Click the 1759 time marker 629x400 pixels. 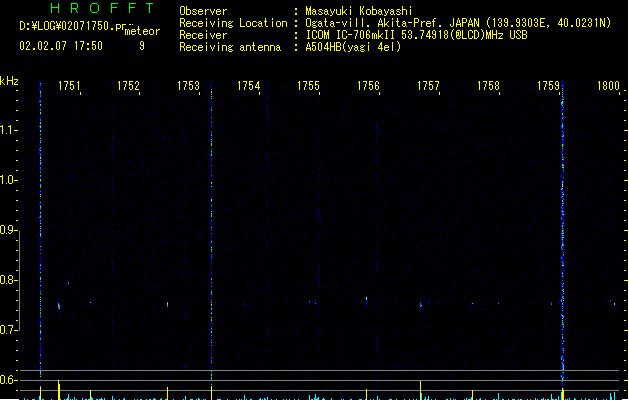coord(548,86)
